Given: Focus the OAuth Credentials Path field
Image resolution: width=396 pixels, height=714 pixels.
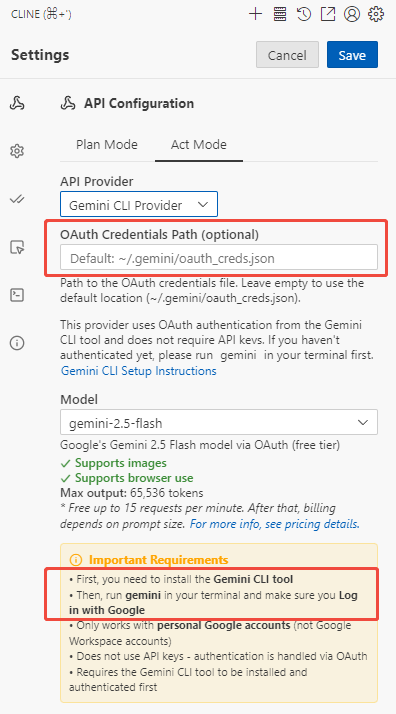Looking at the screenshot, I should click(x=219, y=258).
